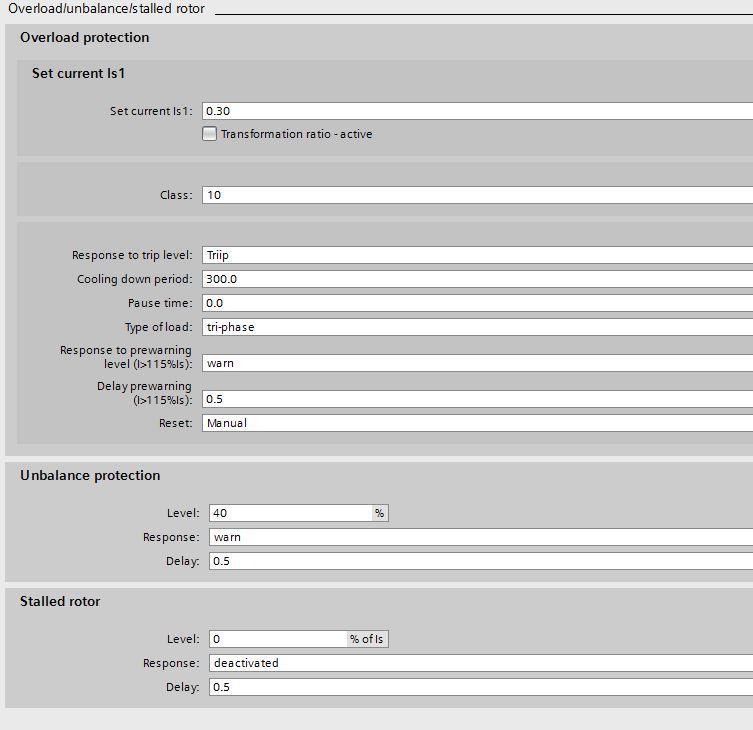Click the Cooling down period label
This screenshot has width=753, height=730.
(134, 279)
